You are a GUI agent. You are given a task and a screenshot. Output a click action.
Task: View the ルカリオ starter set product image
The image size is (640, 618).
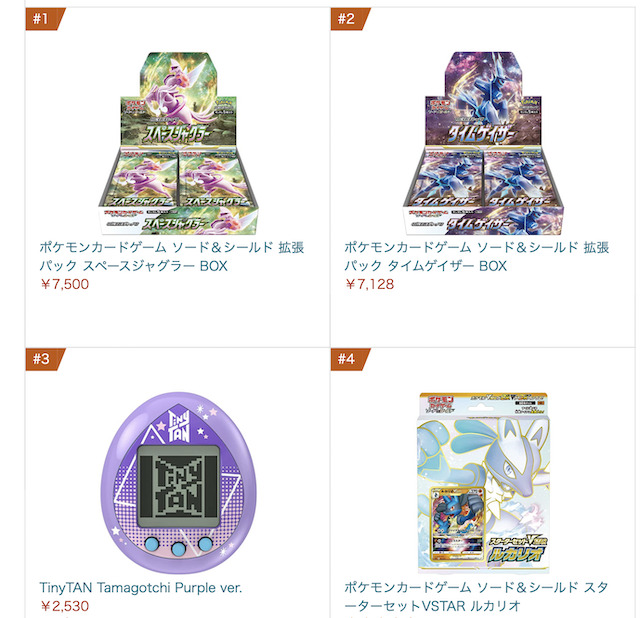coord(483,483)
